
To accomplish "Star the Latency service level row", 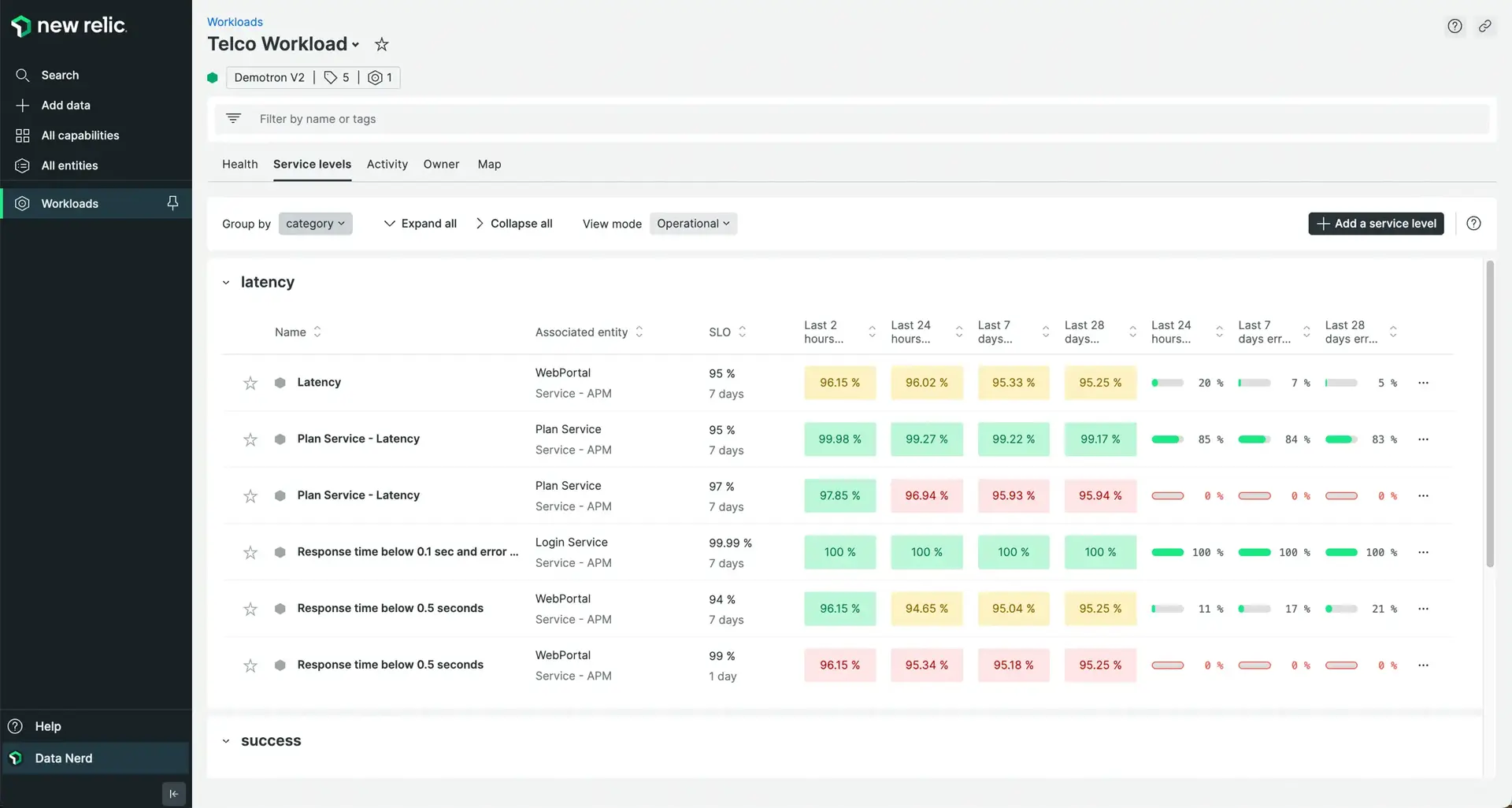I will pos(250,383).
